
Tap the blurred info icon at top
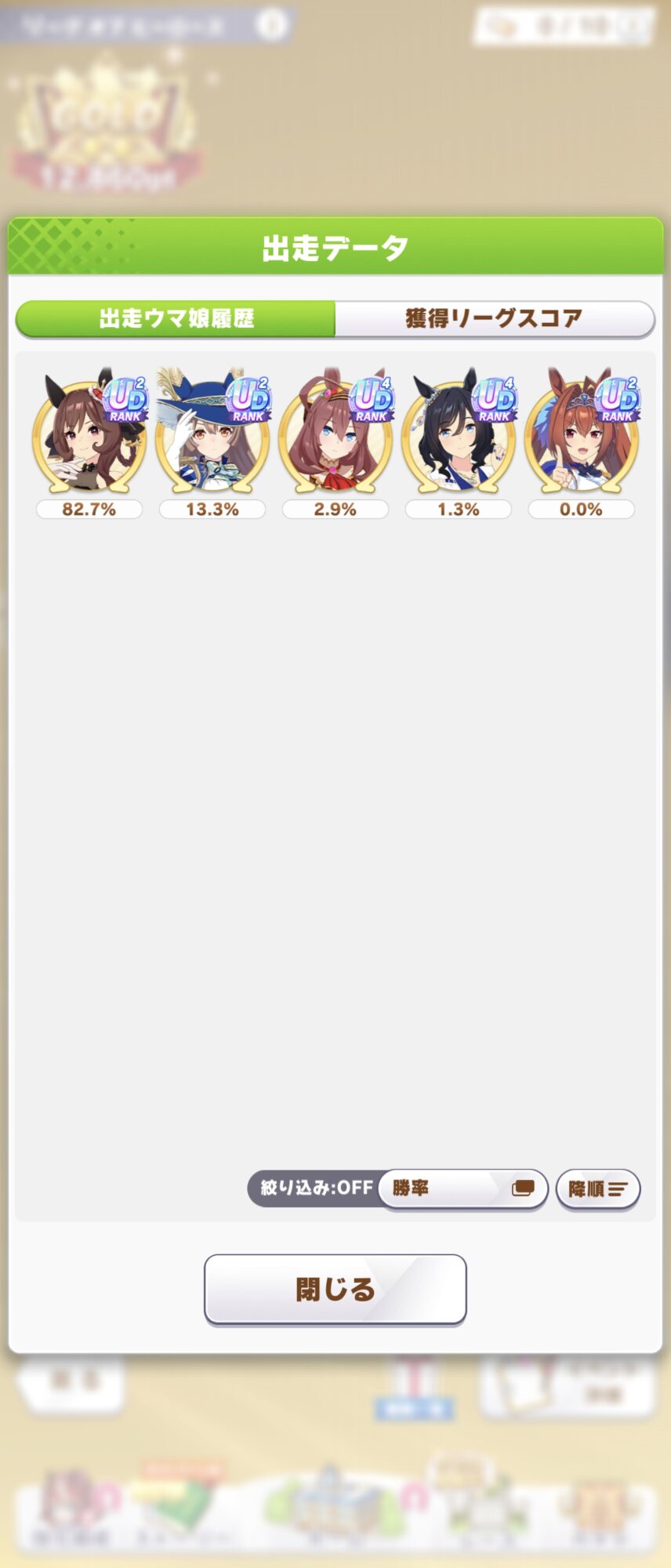tap(273, 24)
